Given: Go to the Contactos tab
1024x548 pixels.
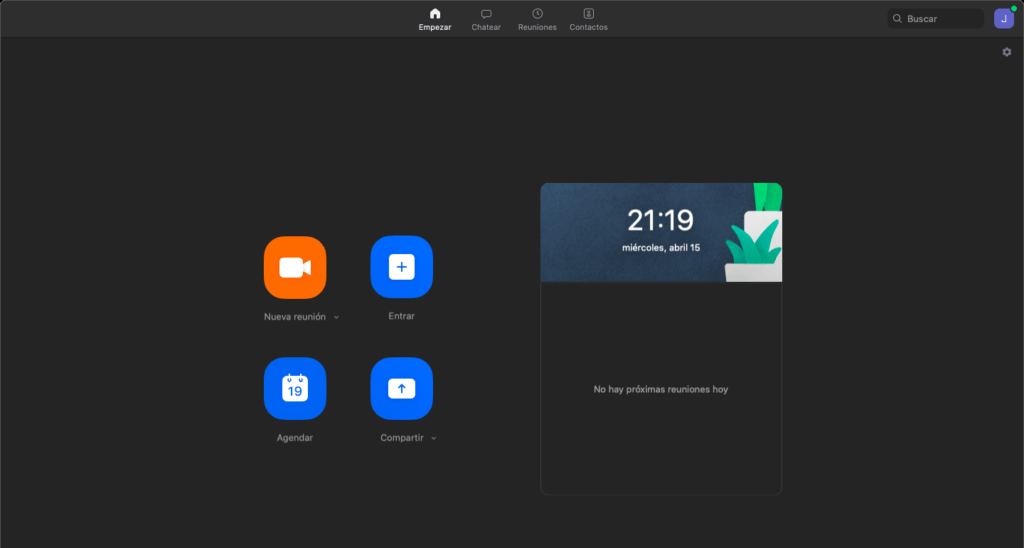Looking at the screenshot, I should 588,19.
